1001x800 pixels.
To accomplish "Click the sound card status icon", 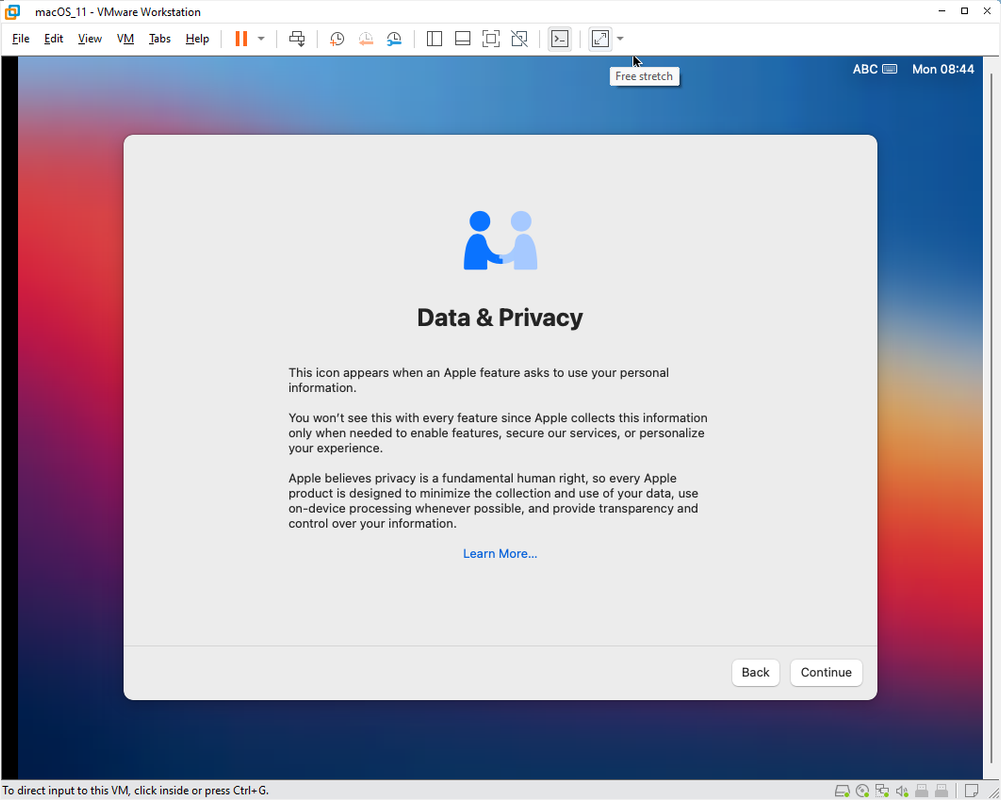I will (901, 791).
